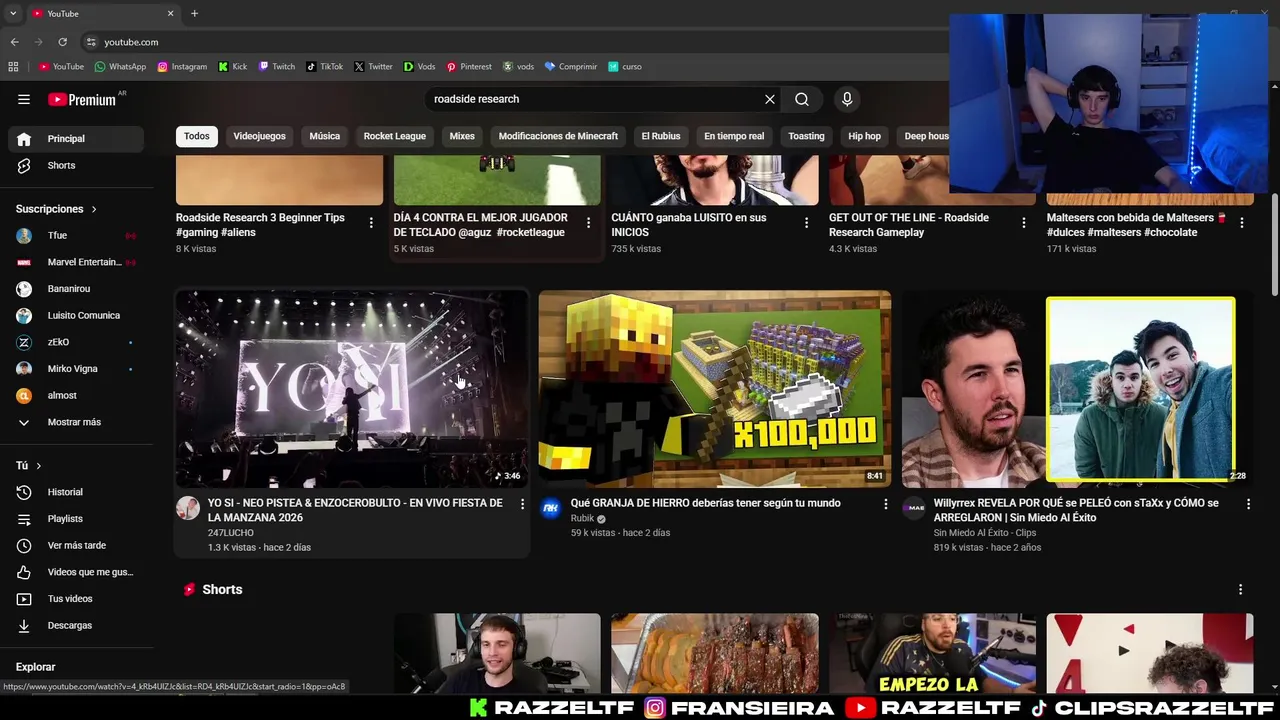Select the Hip hop filter chip
This screenshot has width=1280, height=720.
[865, 136]
